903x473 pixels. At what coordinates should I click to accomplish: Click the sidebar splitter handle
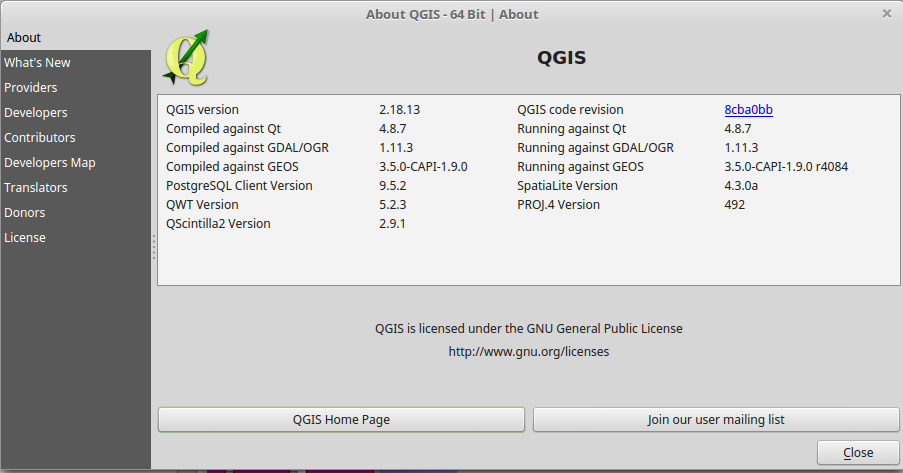(154, 247)
